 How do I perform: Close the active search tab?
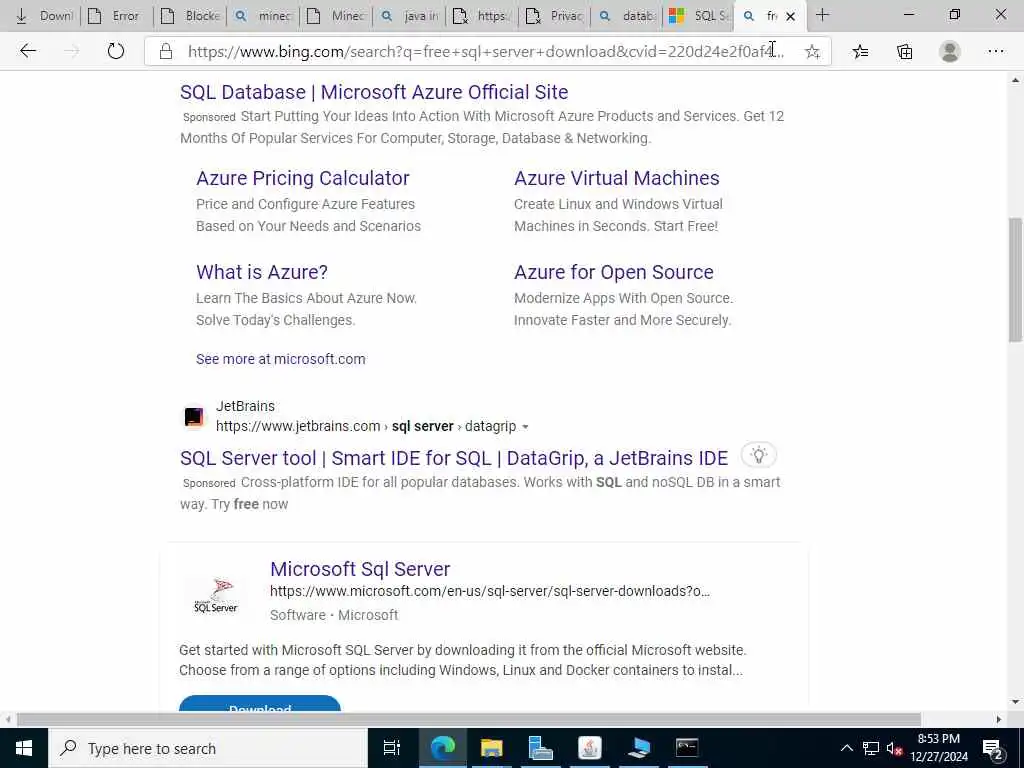click(x=790, y=16)
